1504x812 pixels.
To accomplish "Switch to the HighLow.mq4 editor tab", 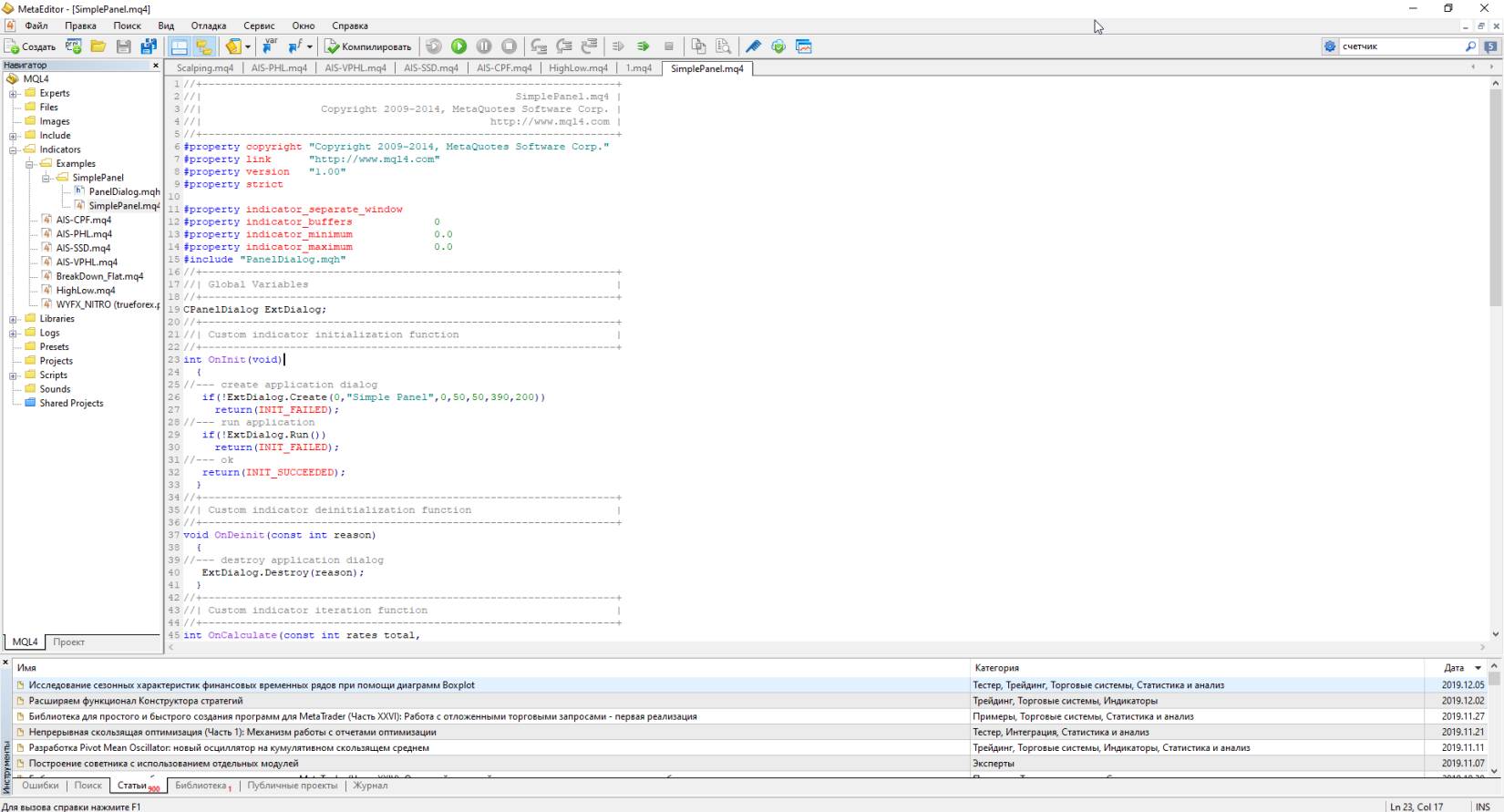I will click(x=578, y=68).
